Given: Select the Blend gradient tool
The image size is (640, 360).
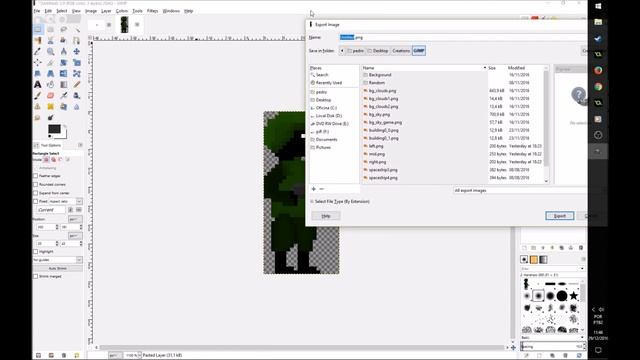Looking at the screenshot, I should (64, 84).
